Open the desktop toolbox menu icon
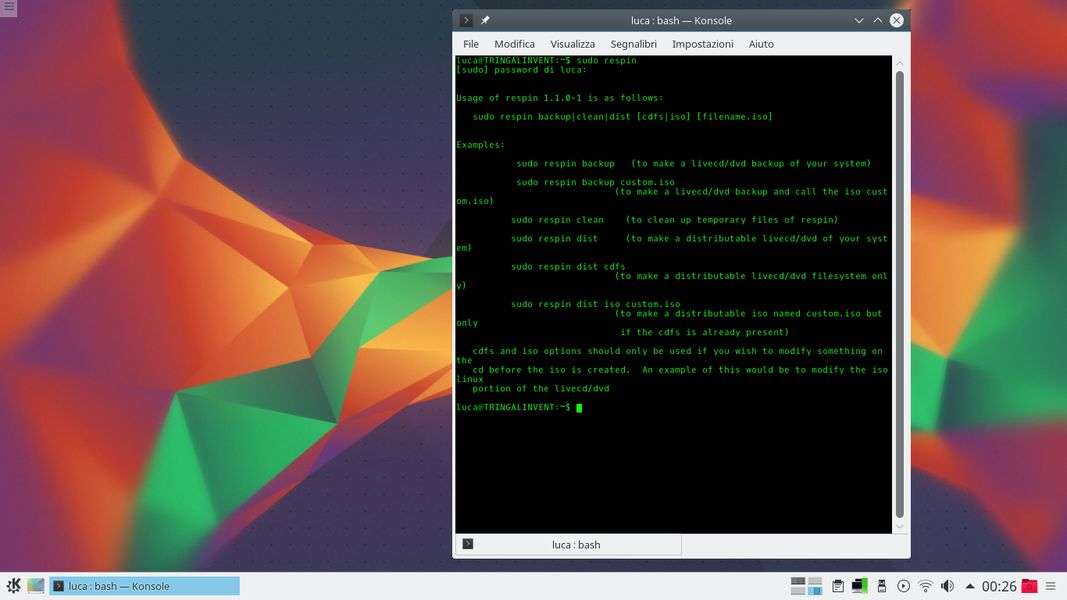 tap(8, 7)
